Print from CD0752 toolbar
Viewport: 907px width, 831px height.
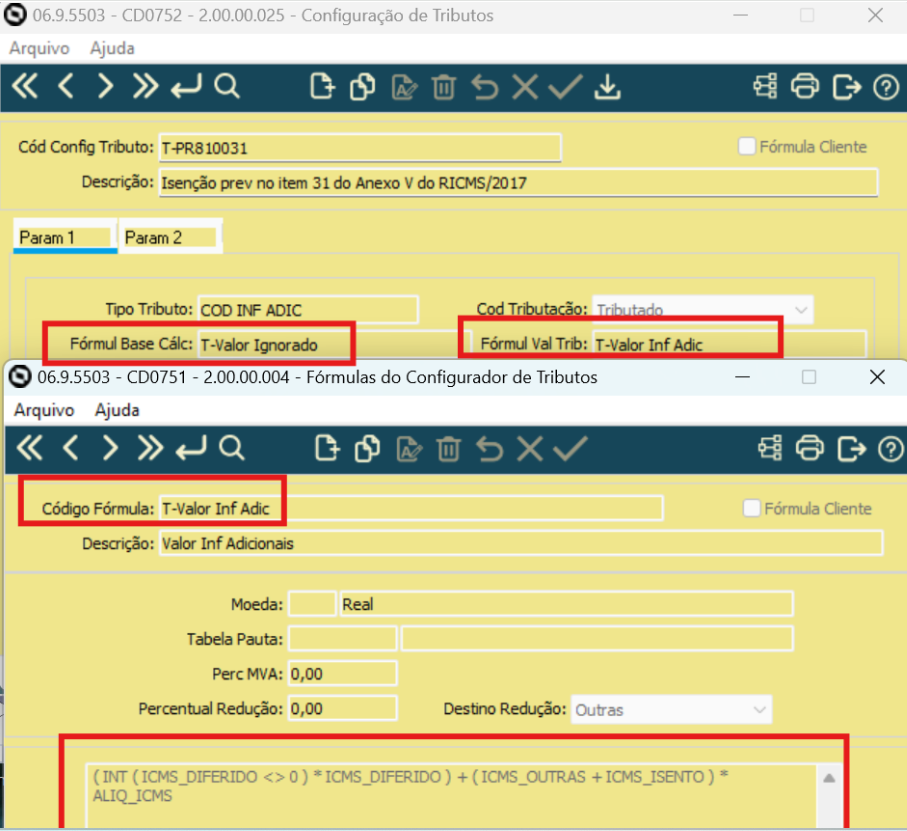coord(805,87)
